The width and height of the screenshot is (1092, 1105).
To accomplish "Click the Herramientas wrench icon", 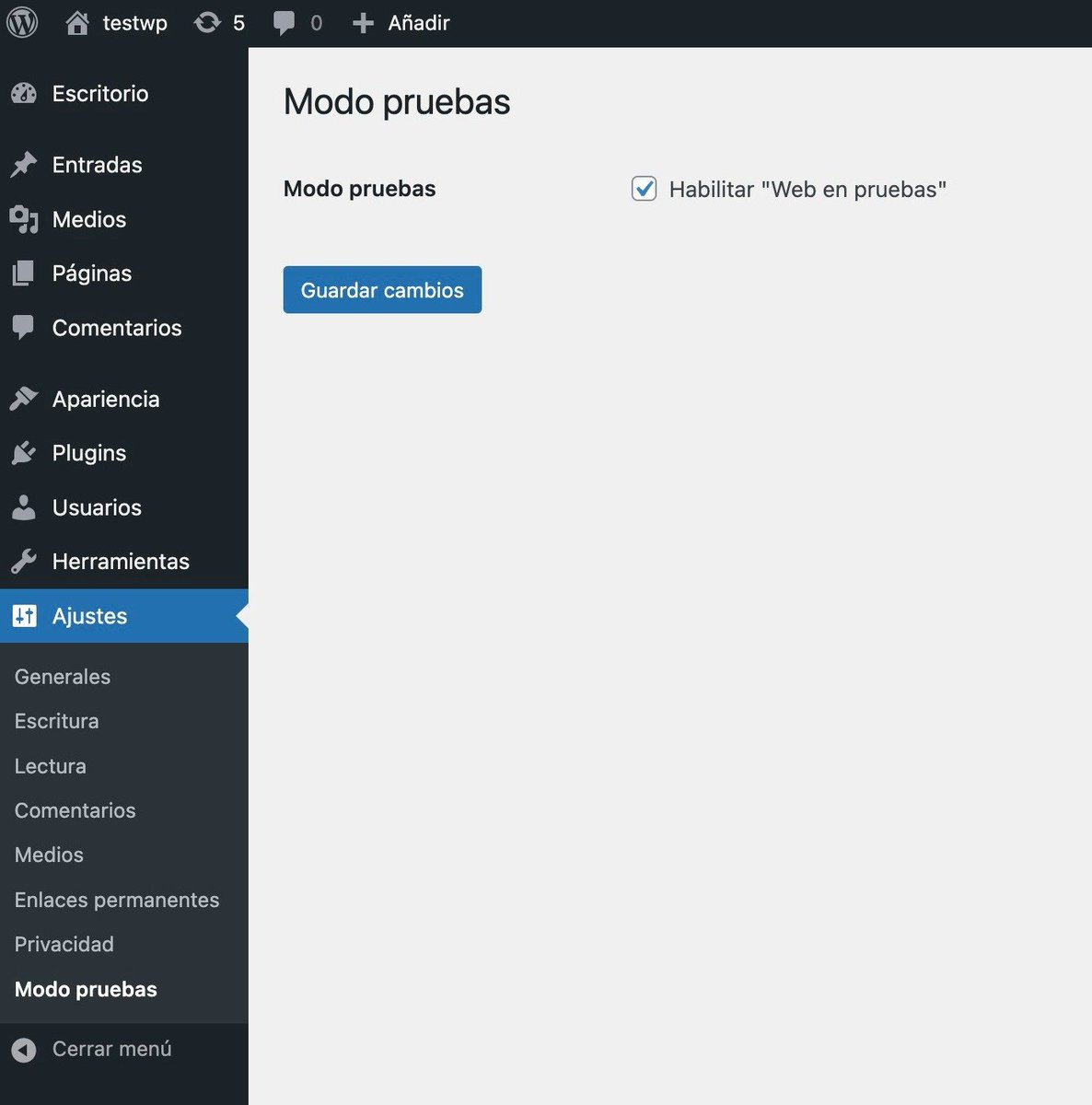I will tap(22, 561).
